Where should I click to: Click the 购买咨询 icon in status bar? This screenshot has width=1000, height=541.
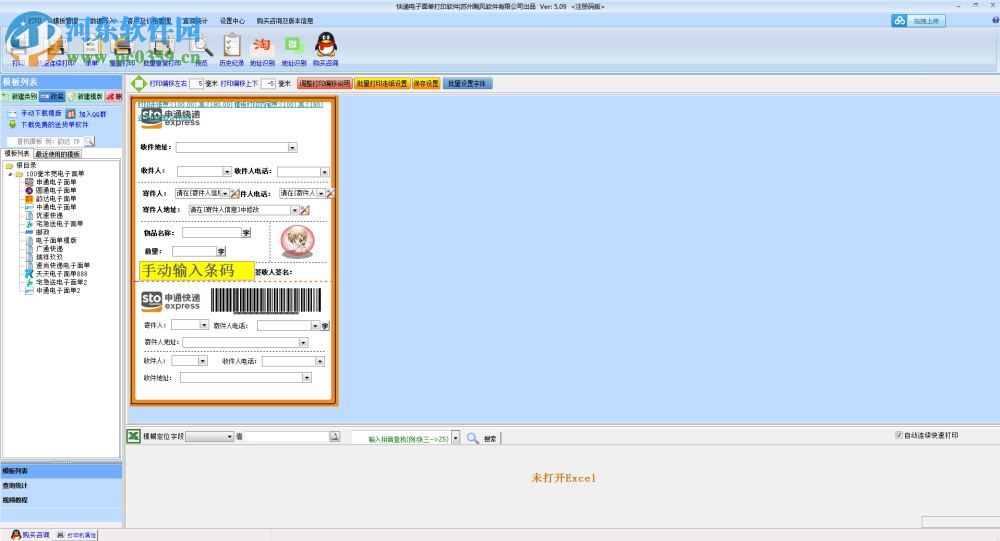(16, 535)
